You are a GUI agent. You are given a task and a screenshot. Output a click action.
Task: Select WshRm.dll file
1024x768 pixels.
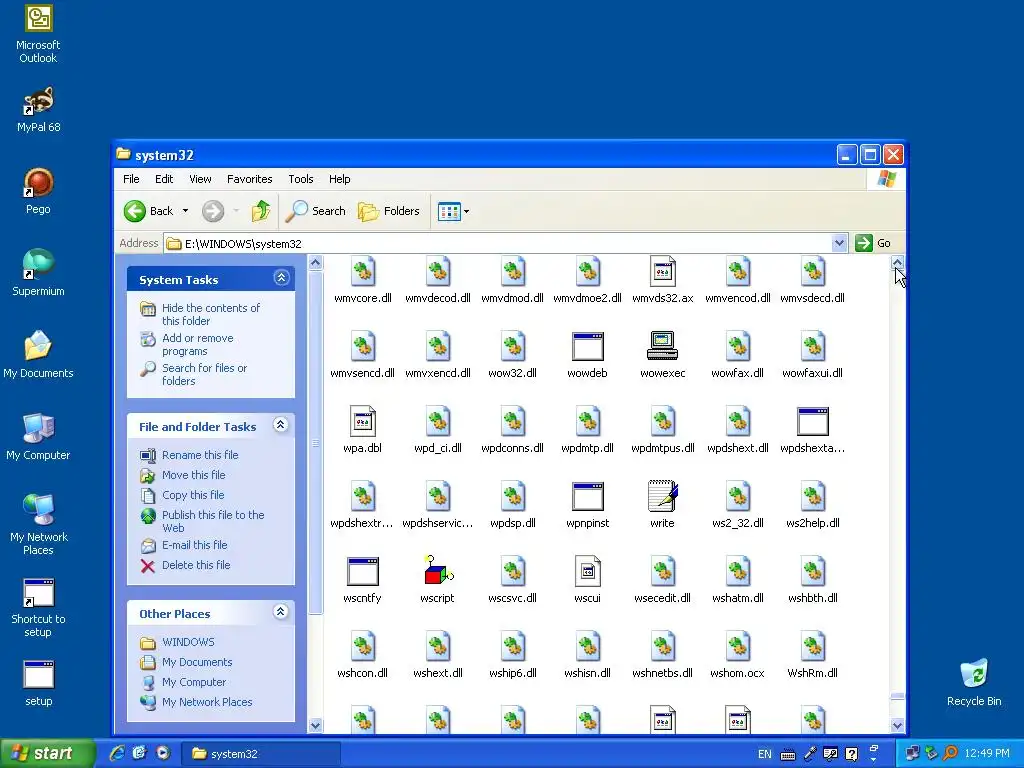pyautogui.click(x=812, y=654)
